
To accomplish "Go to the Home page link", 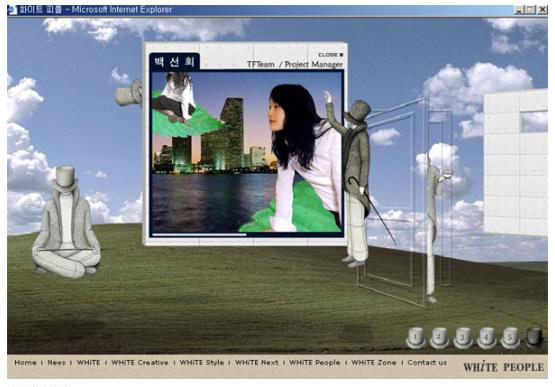I will [25, 363].
